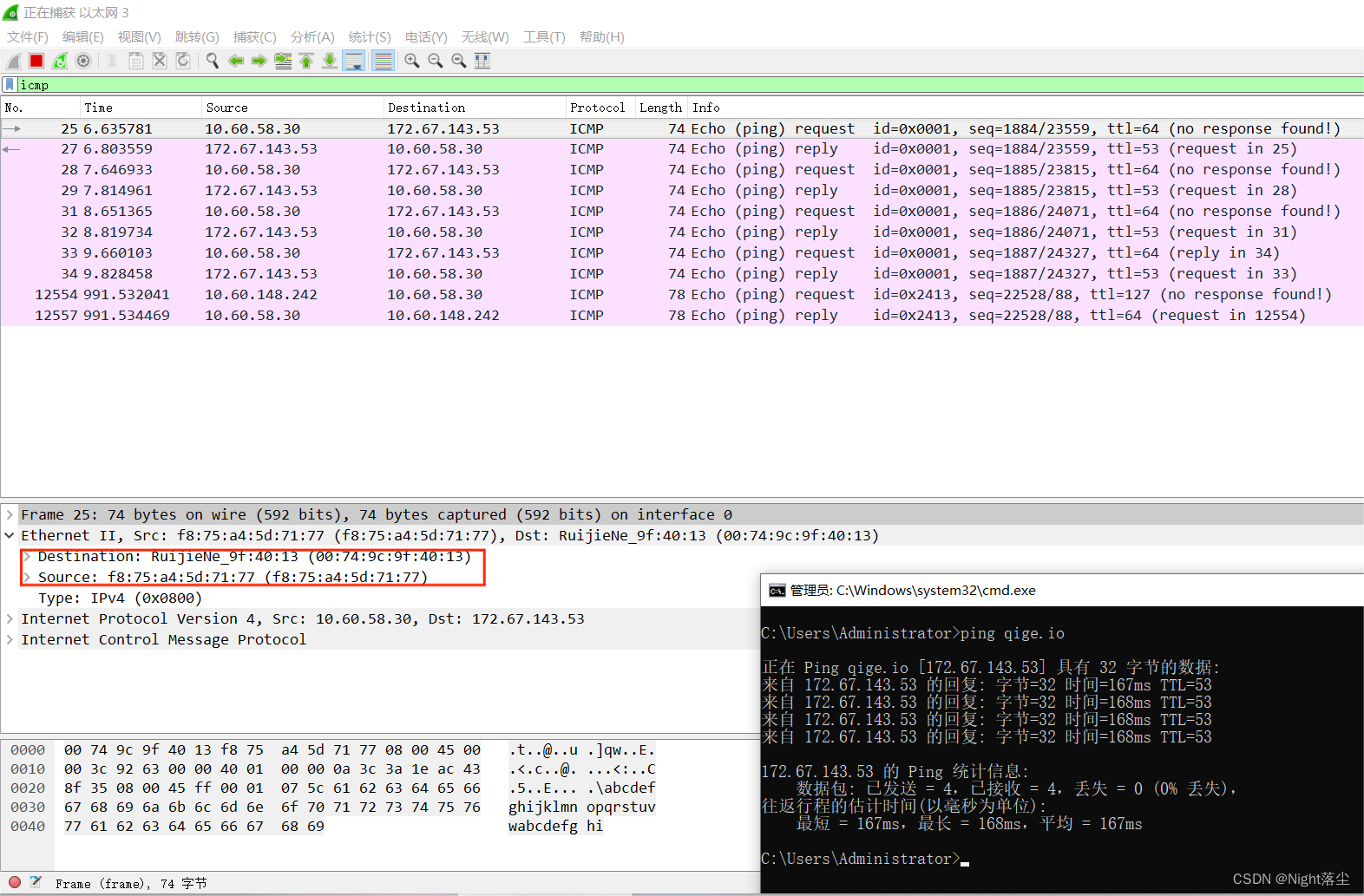Open capture options gear icon
The image size is (1364, 896).
coord(83,61)
